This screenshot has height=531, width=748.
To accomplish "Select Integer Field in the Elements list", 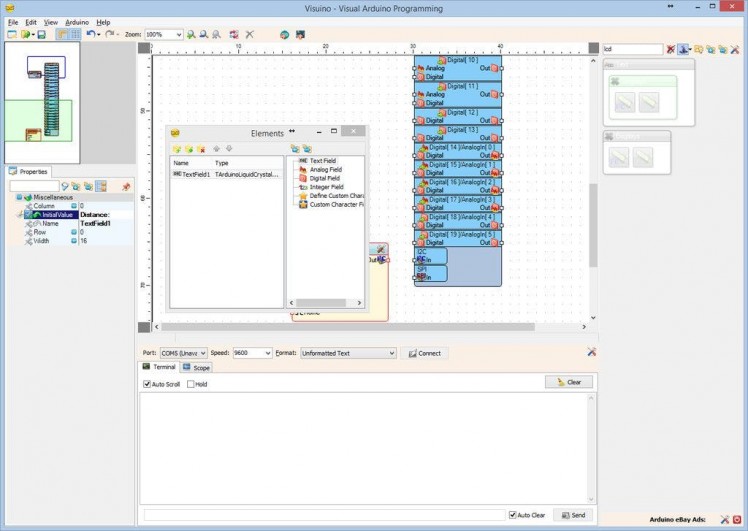I will [326, 187].
